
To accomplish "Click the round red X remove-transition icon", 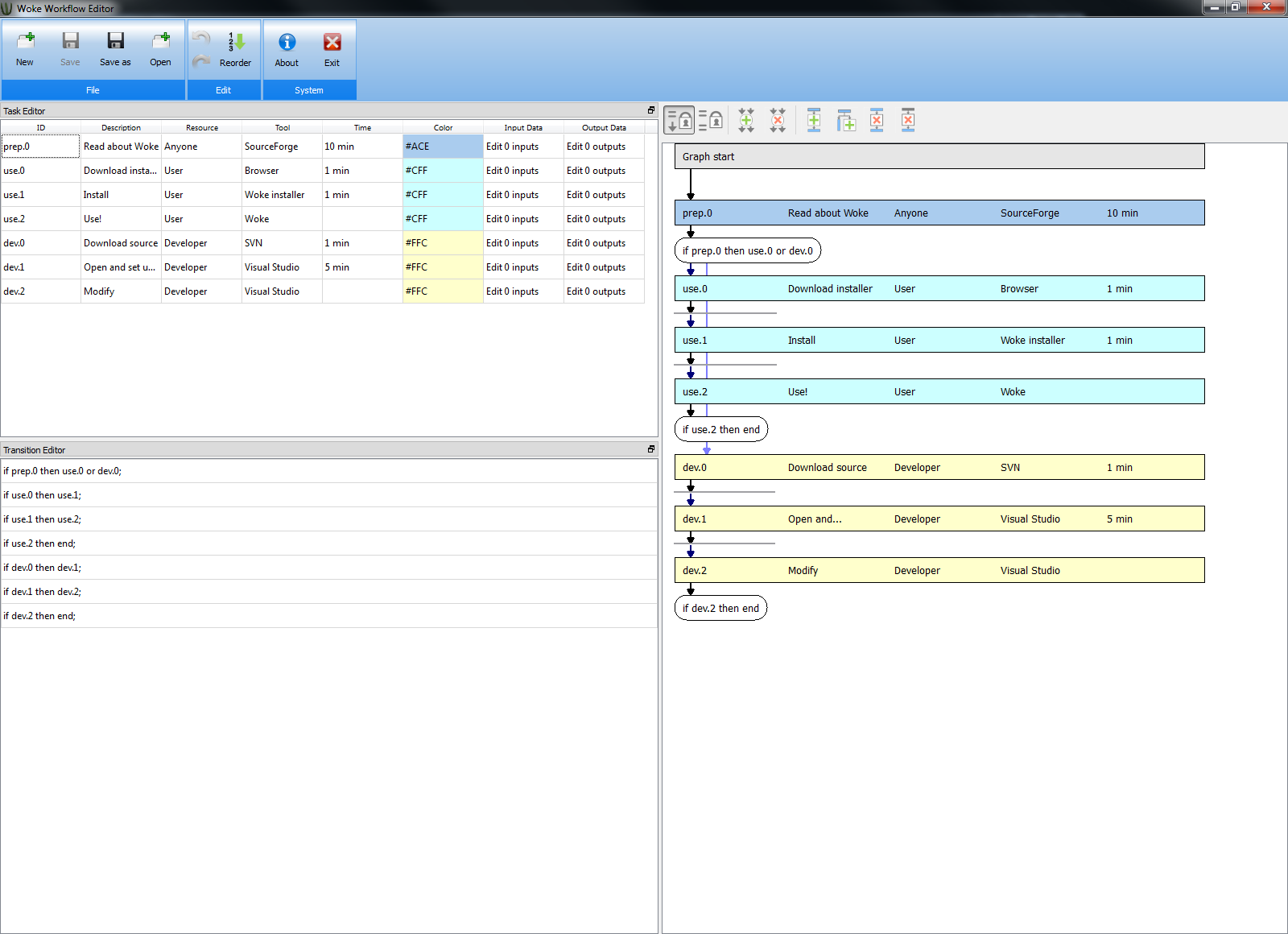I will tap(778, 121).
